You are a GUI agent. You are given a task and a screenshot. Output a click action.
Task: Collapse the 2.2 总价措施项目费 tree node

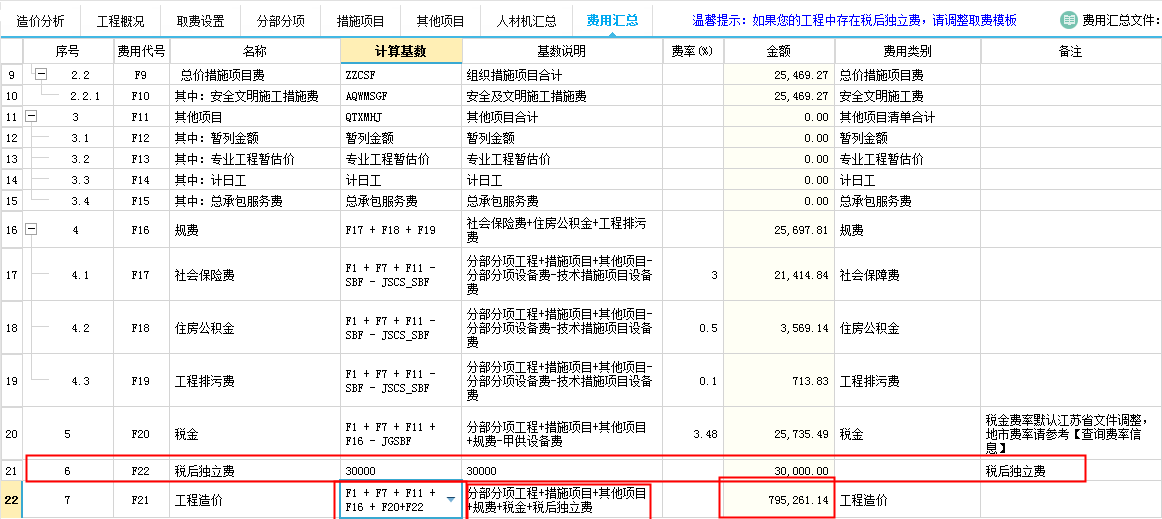point(41,75)
